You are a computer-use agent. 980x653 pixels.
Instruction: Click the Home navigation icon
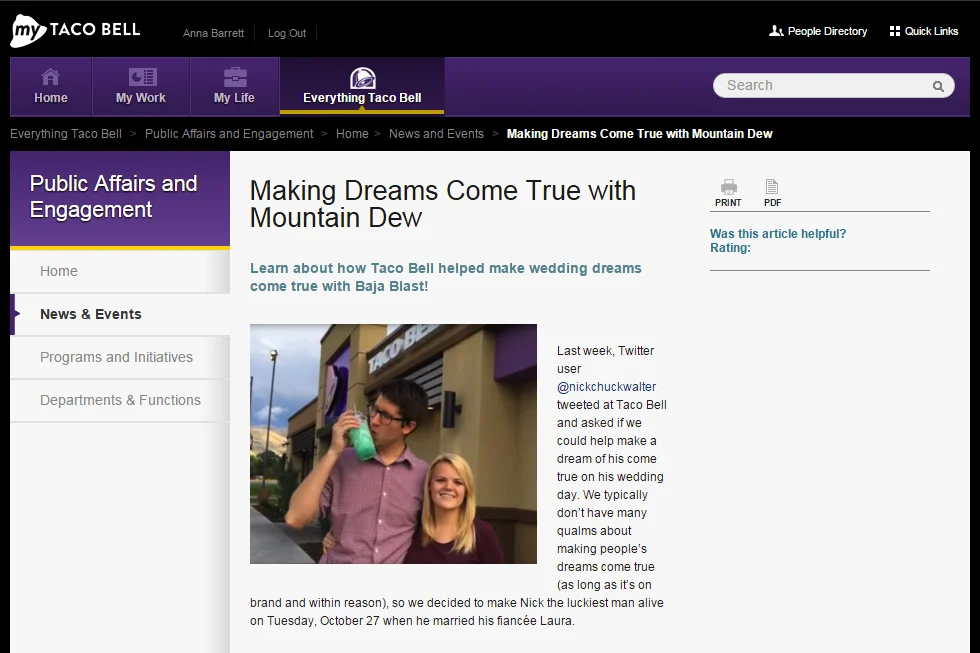pos(50,76)
